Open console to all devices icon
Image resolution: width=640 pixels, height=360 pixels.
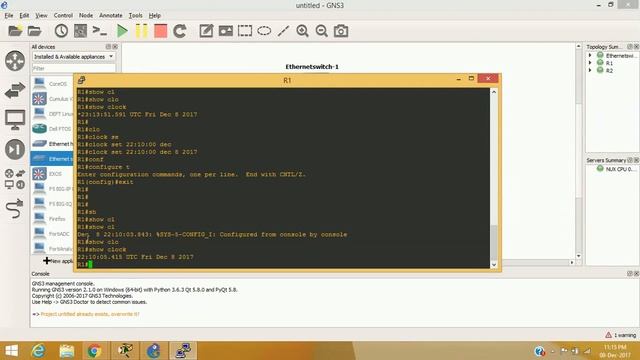tap(100, 31)
